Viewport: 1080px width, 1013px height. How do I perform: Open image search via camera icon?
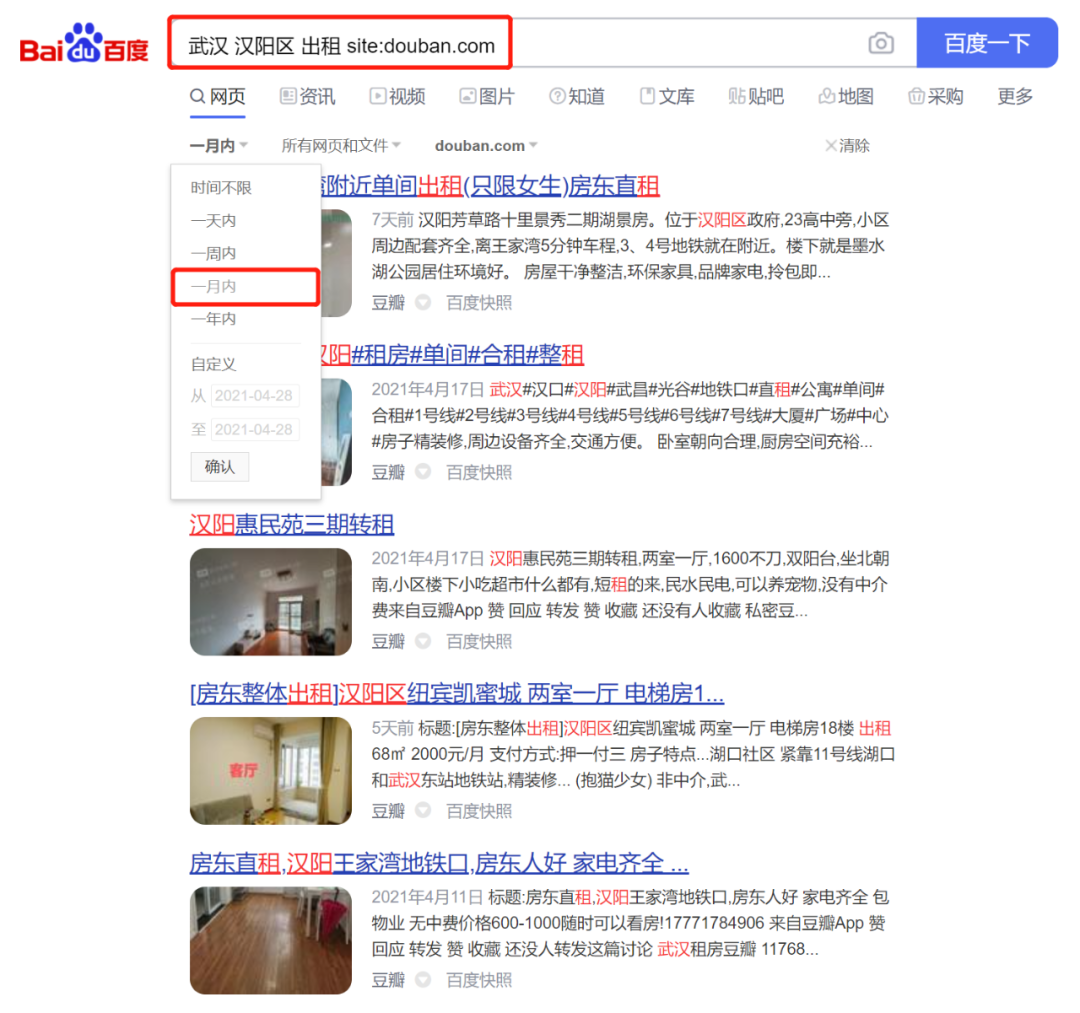pos(881,43)
